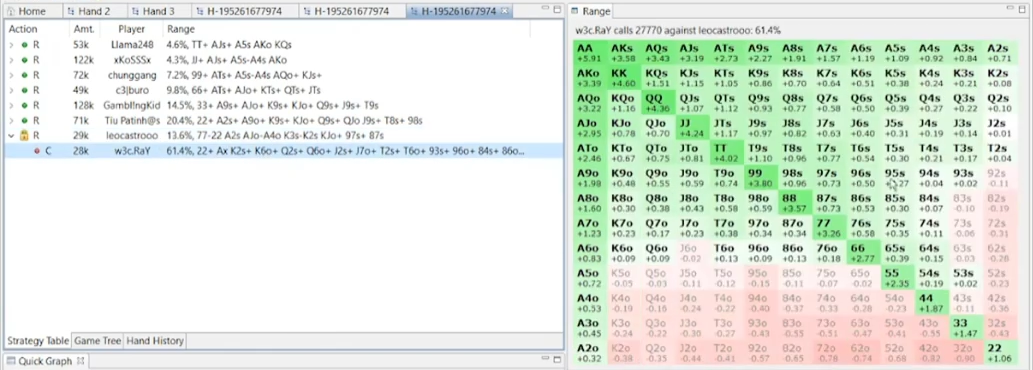Click the AKs hand cell
This screenshot has height=370, width=1033.
[x=625, y=52]
